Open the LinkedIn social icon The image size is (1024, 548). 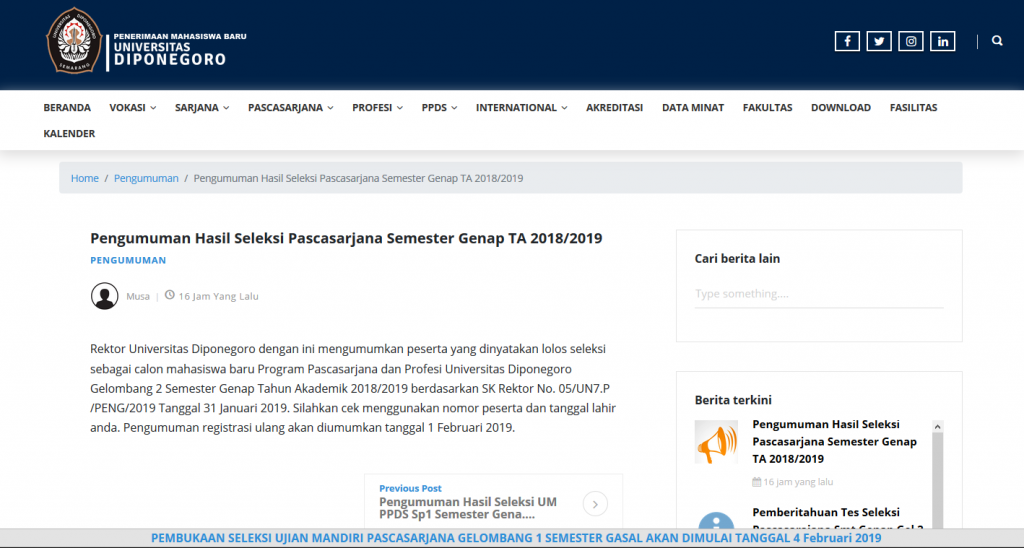coord(942,41)
